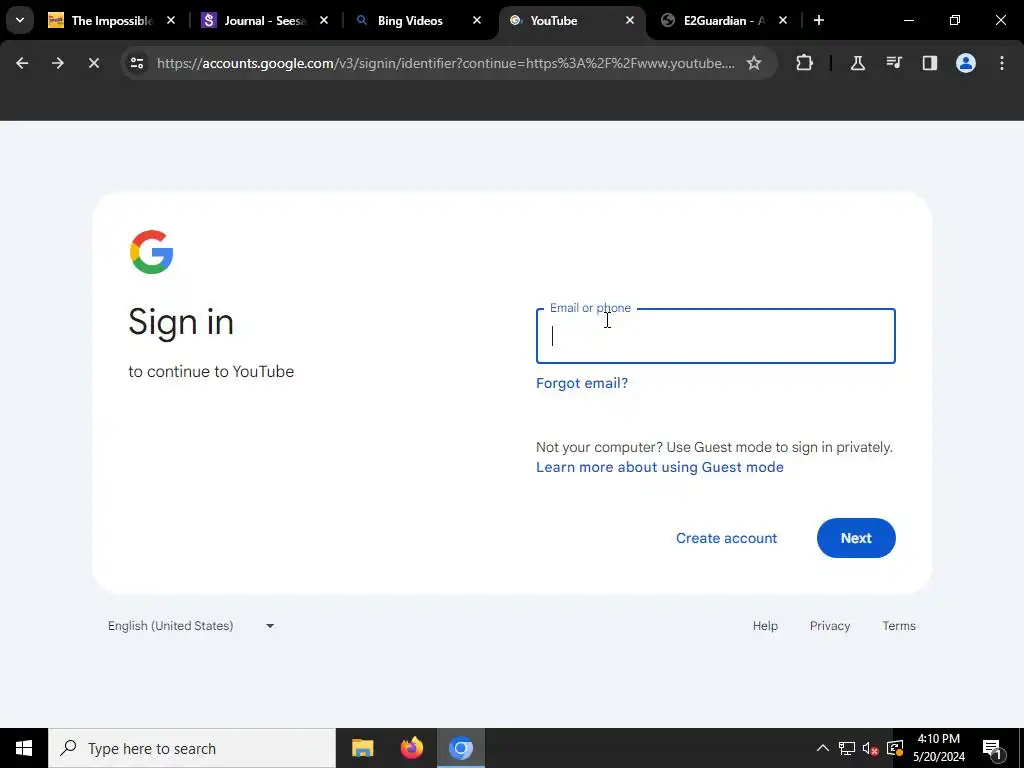The width and height of the screenshot is (1024, 768).
Task: Click the Create account button
Action: pos(726,538)
